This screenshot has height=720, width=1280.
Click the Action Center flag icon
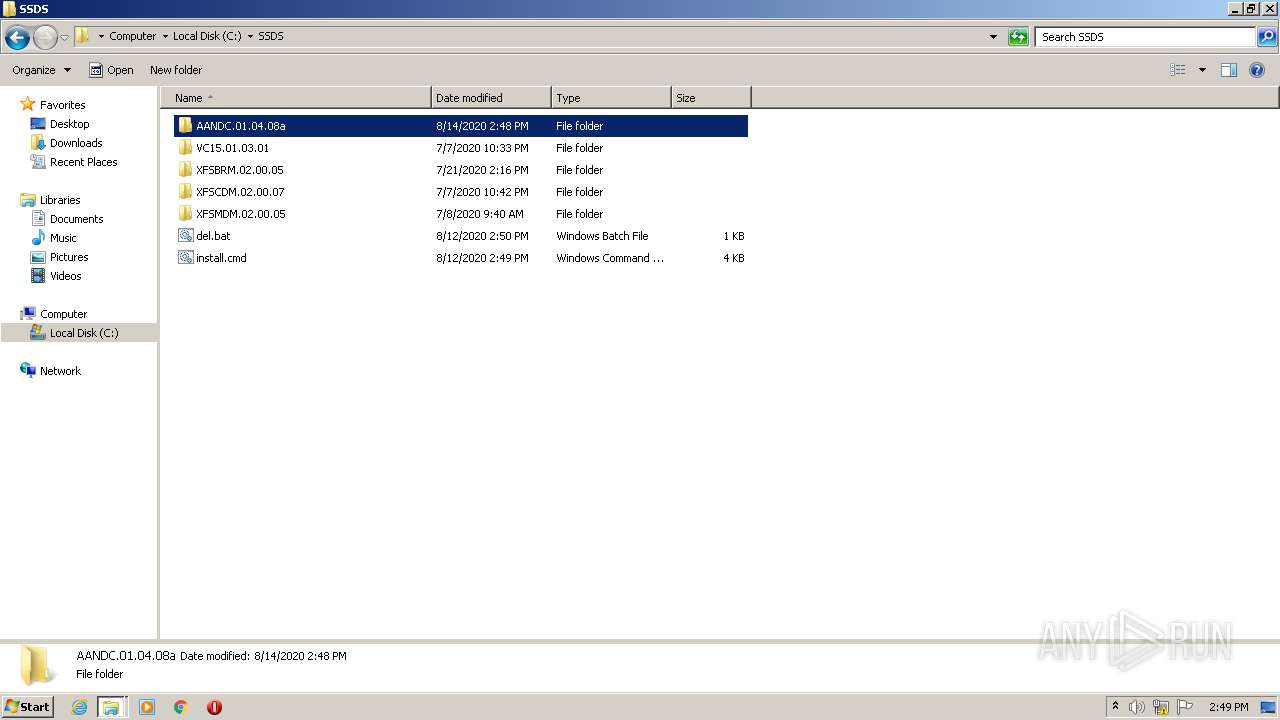click(x=1185, y=707)
